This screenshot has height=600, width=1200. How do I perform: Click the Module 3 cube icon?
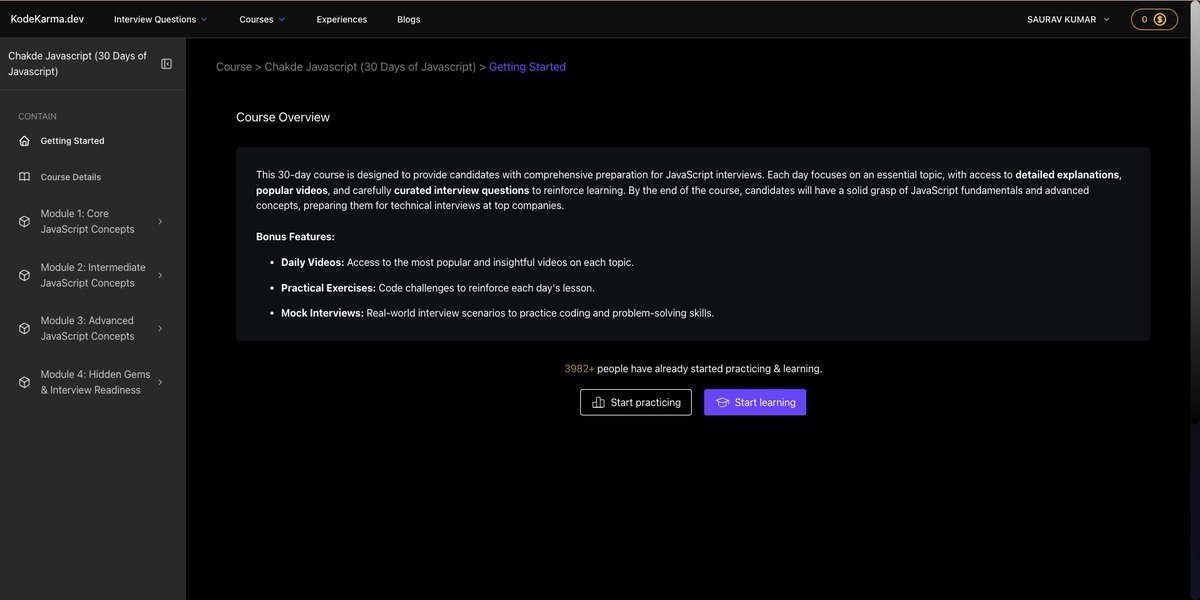(25, 329)
